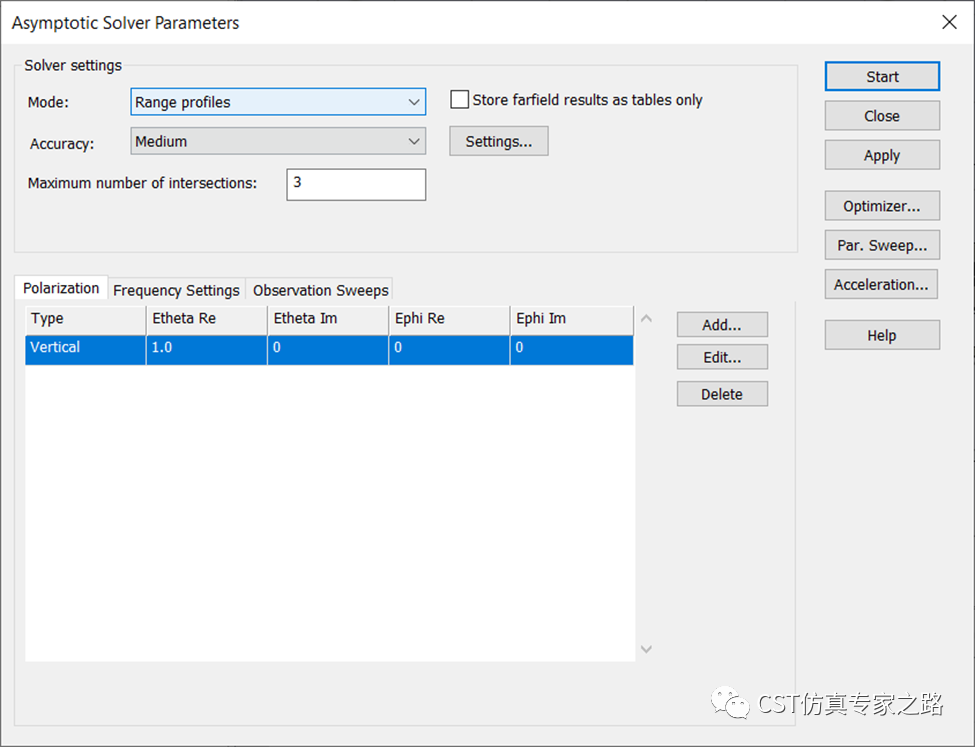
Task: Switch to the Polarization tab
Action: click(61, 288)
